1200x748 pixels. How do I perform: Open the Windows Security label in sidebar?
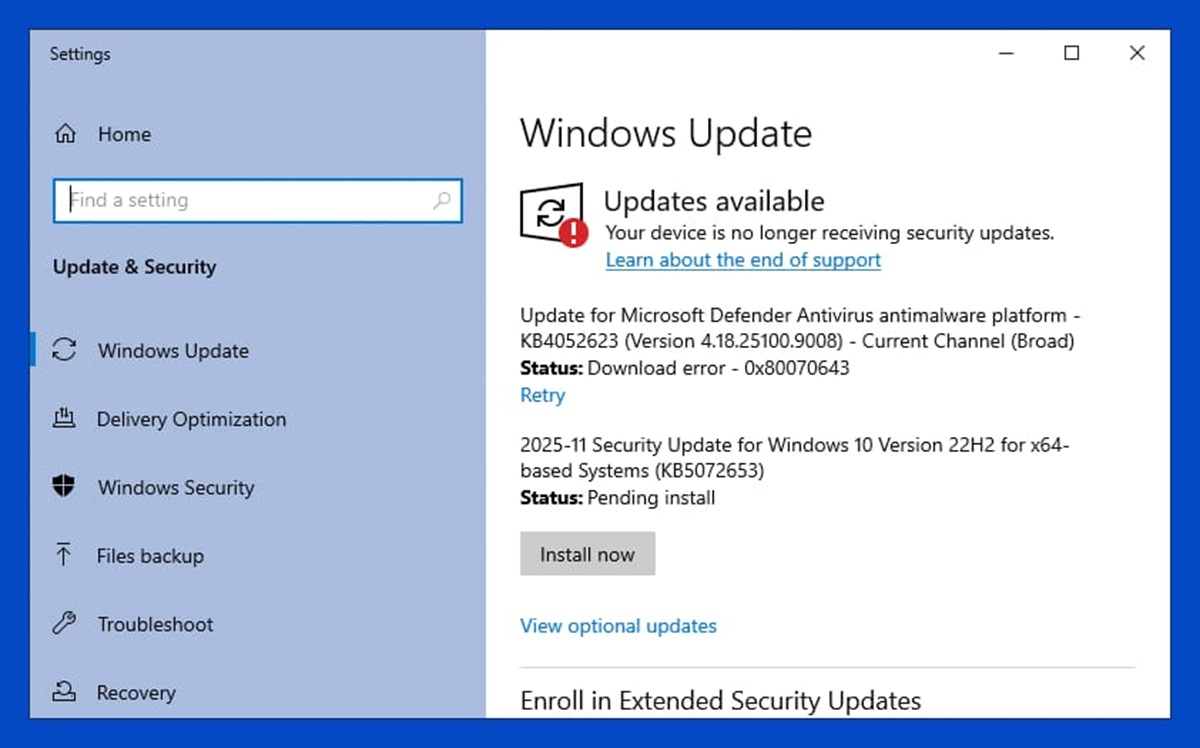point(176,488)
